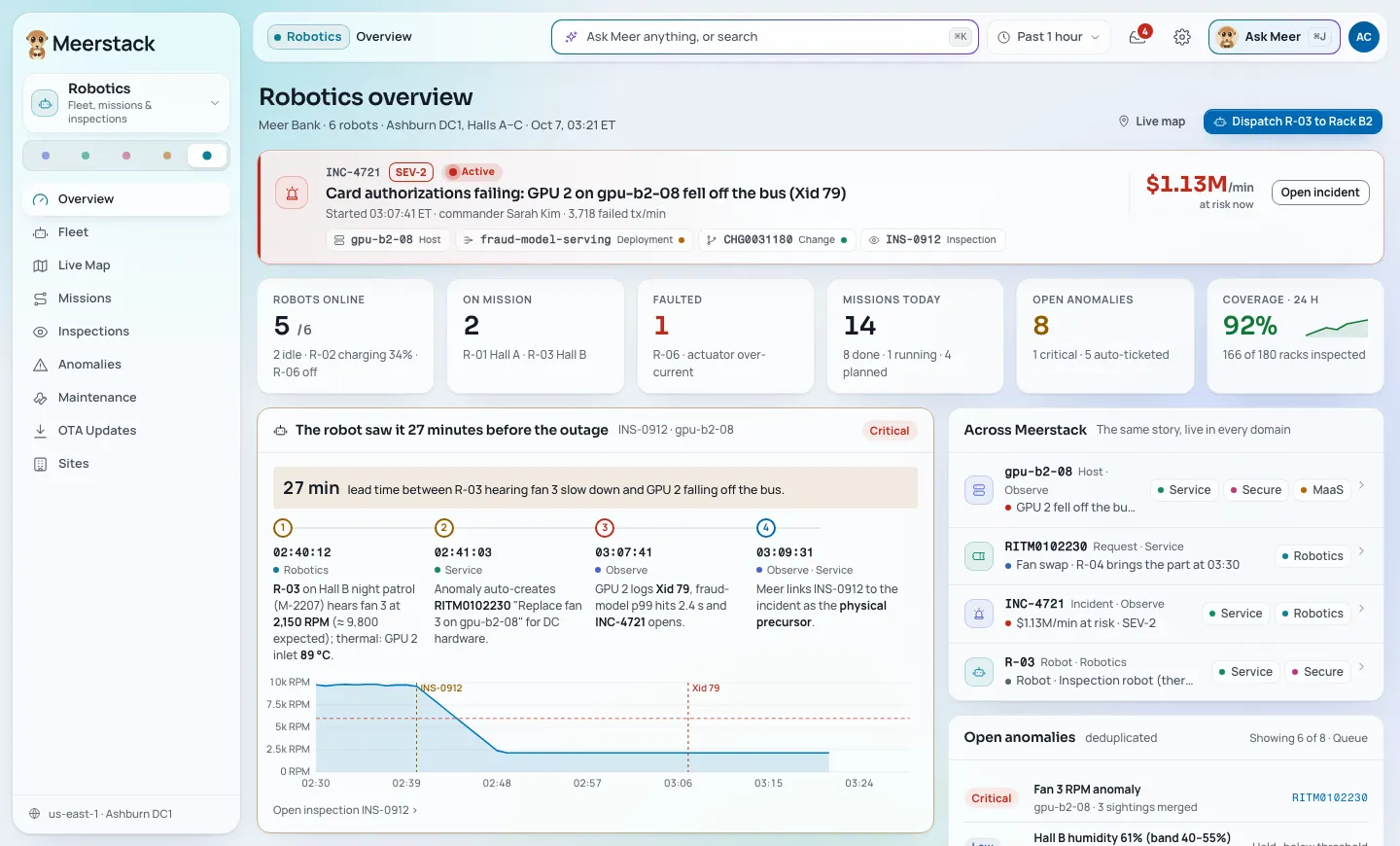Screen dimensions: 1400x846
Task: Click the Meerstack meerkat logo
Action: 37,44
